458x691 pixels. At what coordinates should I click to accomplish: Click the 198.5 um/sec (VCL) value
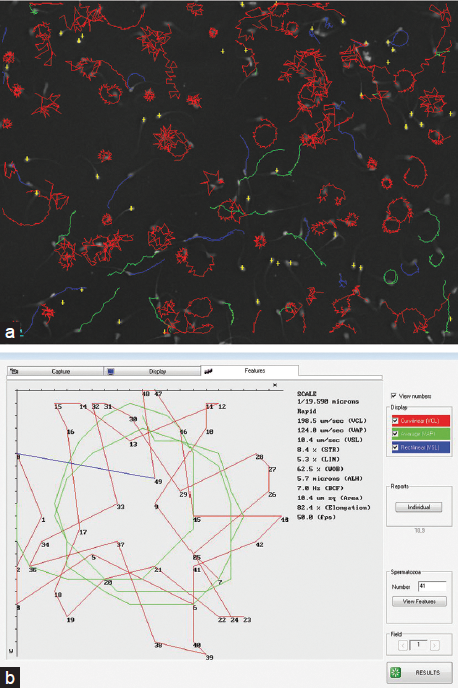331,421
